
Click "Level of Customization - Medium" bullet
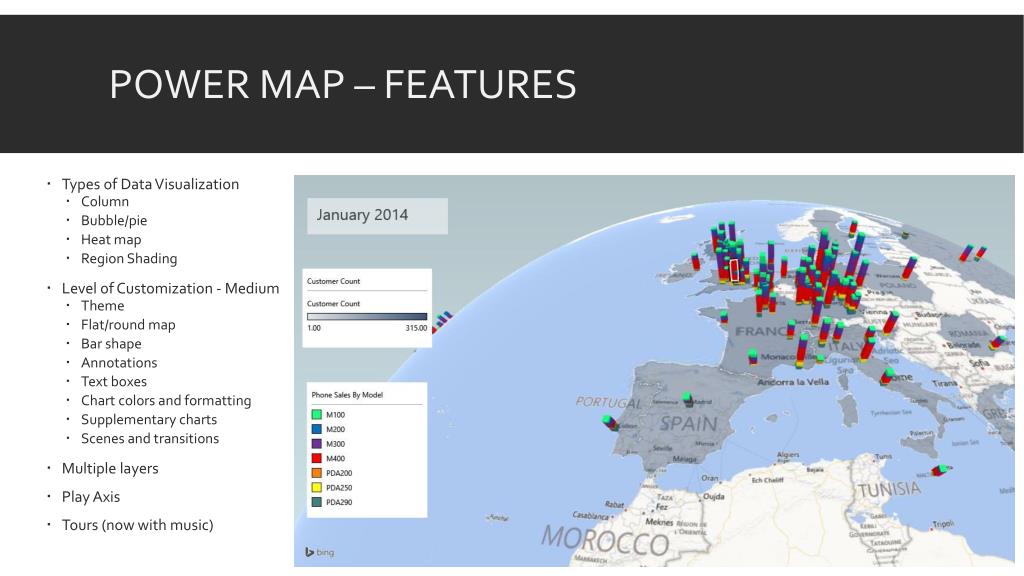point(170,289)
